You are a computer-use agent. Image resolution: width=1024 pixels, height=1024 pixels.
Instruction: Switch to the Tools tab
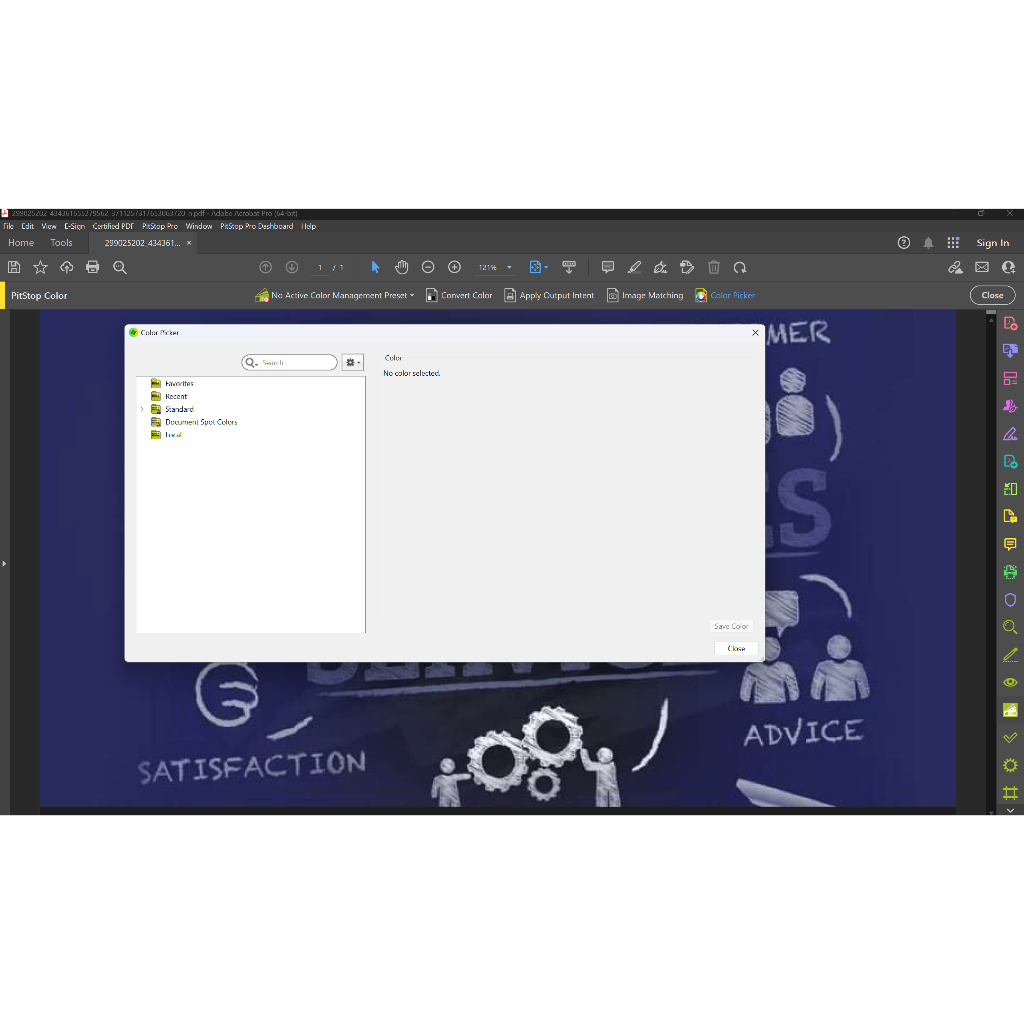coord(61,243)
